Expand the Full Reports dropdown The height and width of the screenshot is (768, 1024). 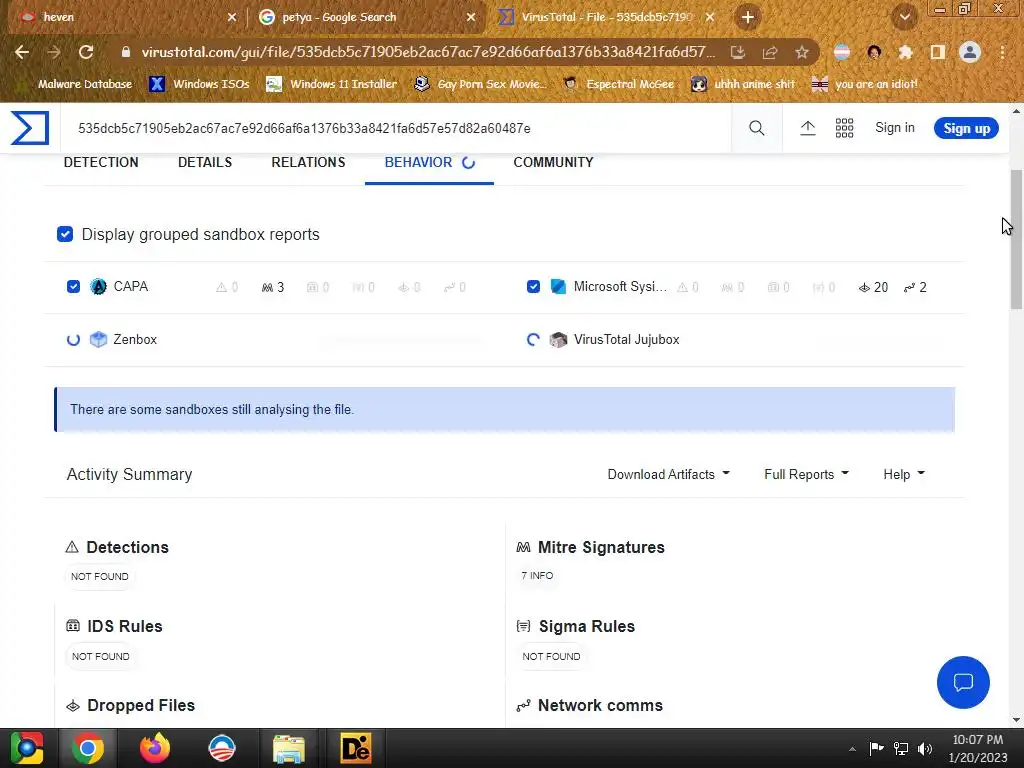pyautogui.click(x=807, y=474)
